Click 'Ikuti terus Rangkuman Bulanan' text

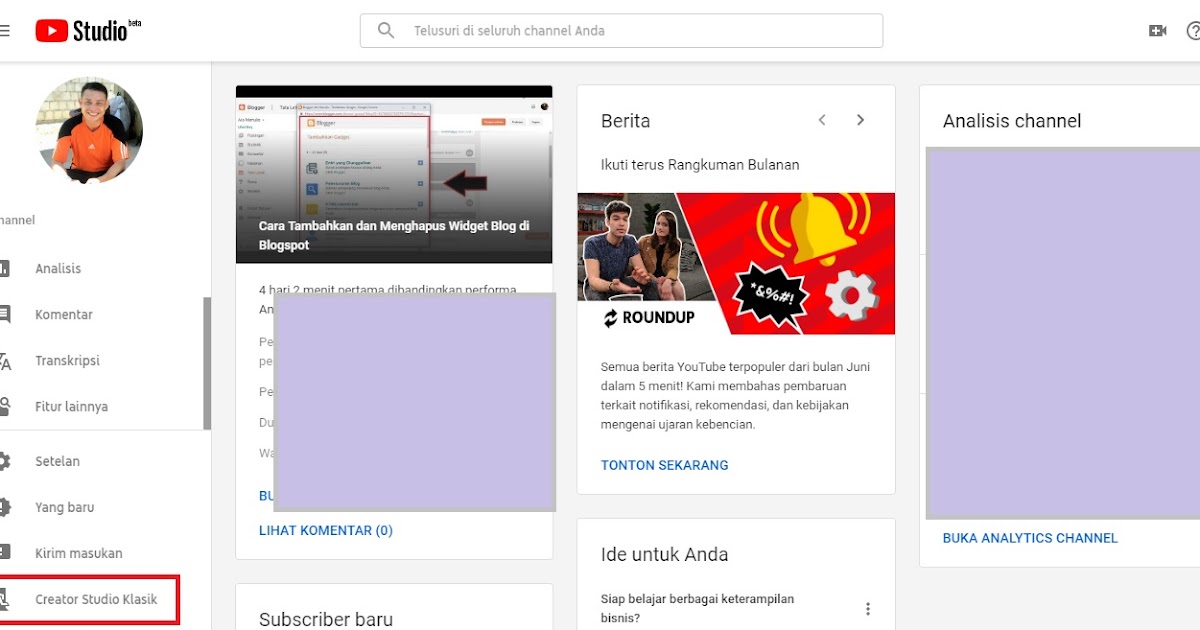(x=700, y=165)
